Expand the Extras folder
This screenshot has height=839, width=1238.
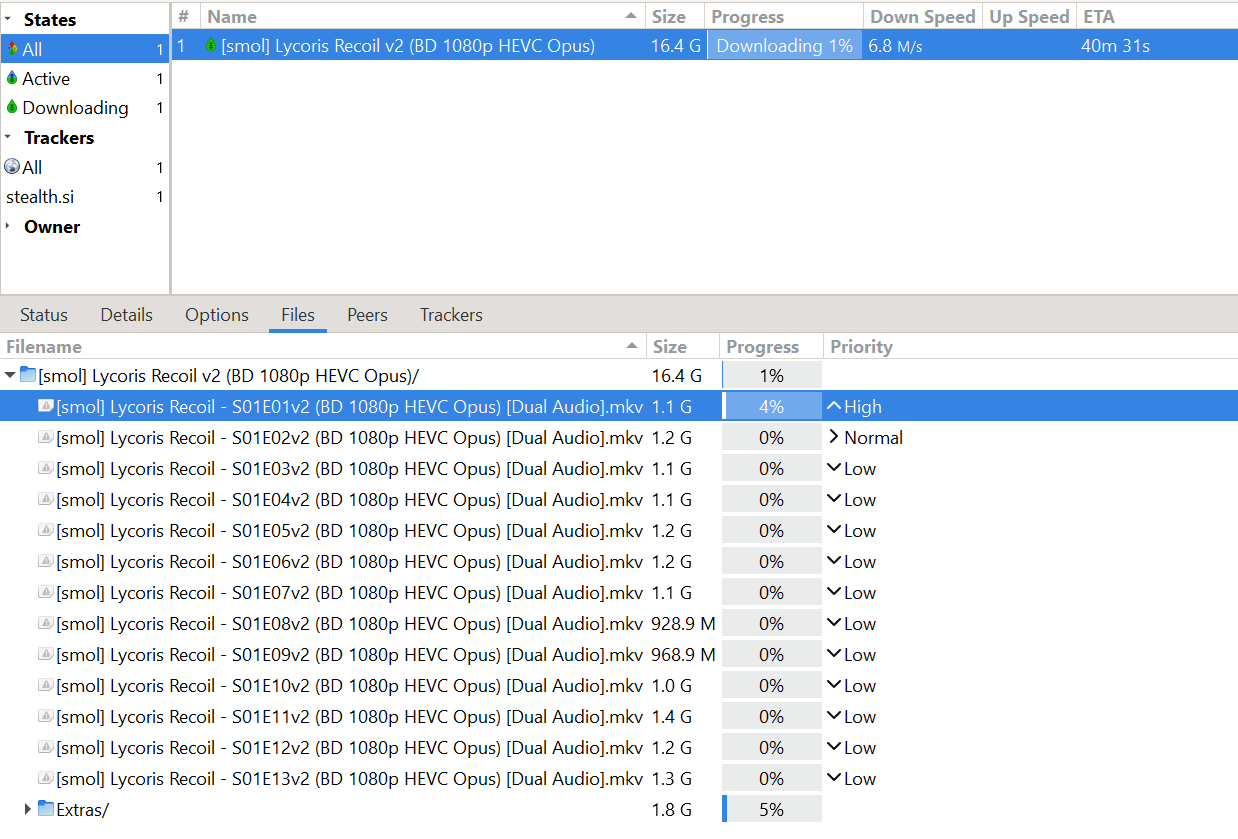pos(28,809)
